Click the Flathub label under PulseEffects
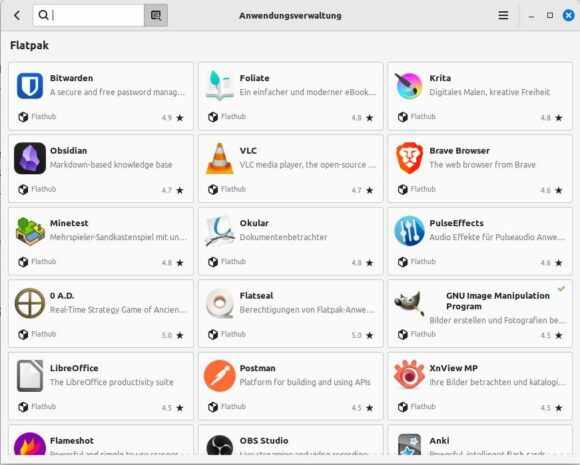The width and height of the screenshot is (580, 465). pos(423,262)
